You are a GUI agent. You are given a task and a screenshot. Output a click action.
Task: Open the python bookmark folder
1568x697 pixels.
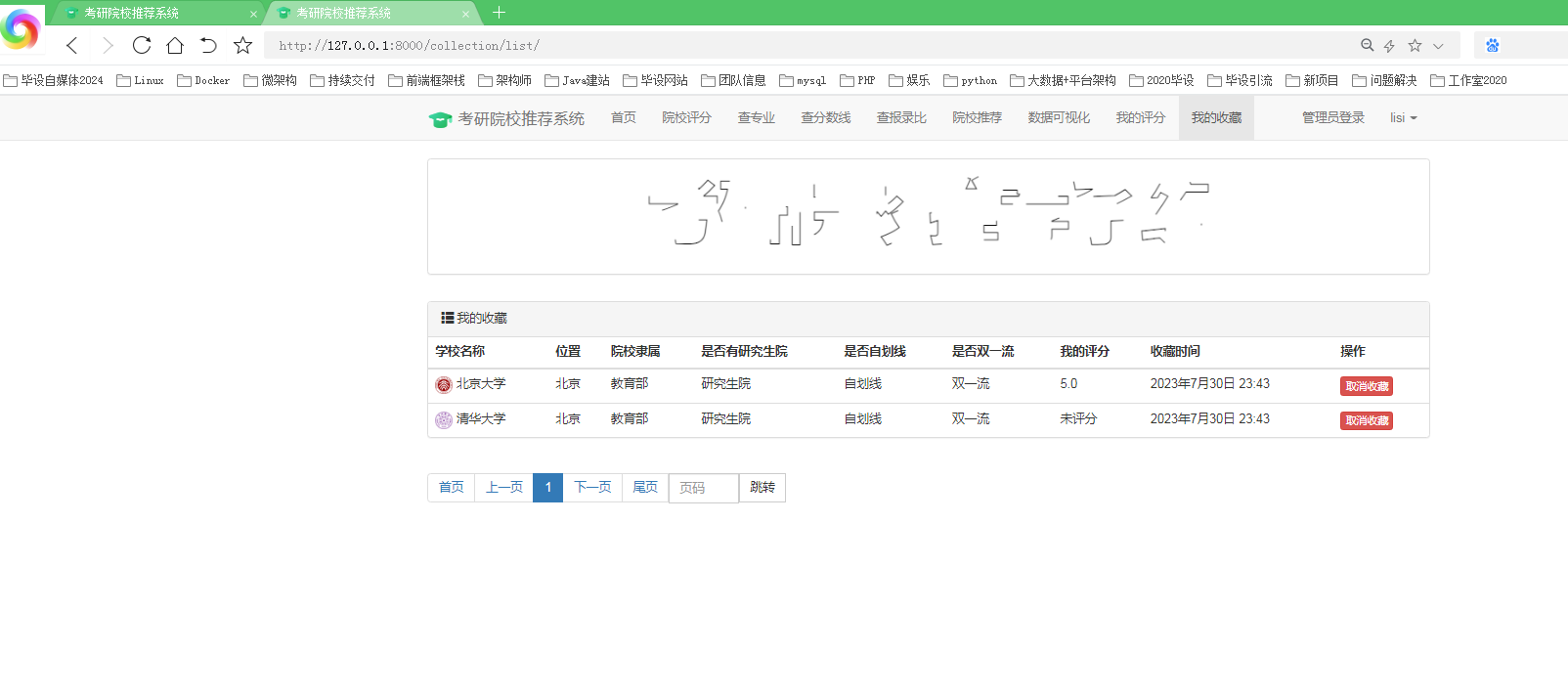click(970, 80)
